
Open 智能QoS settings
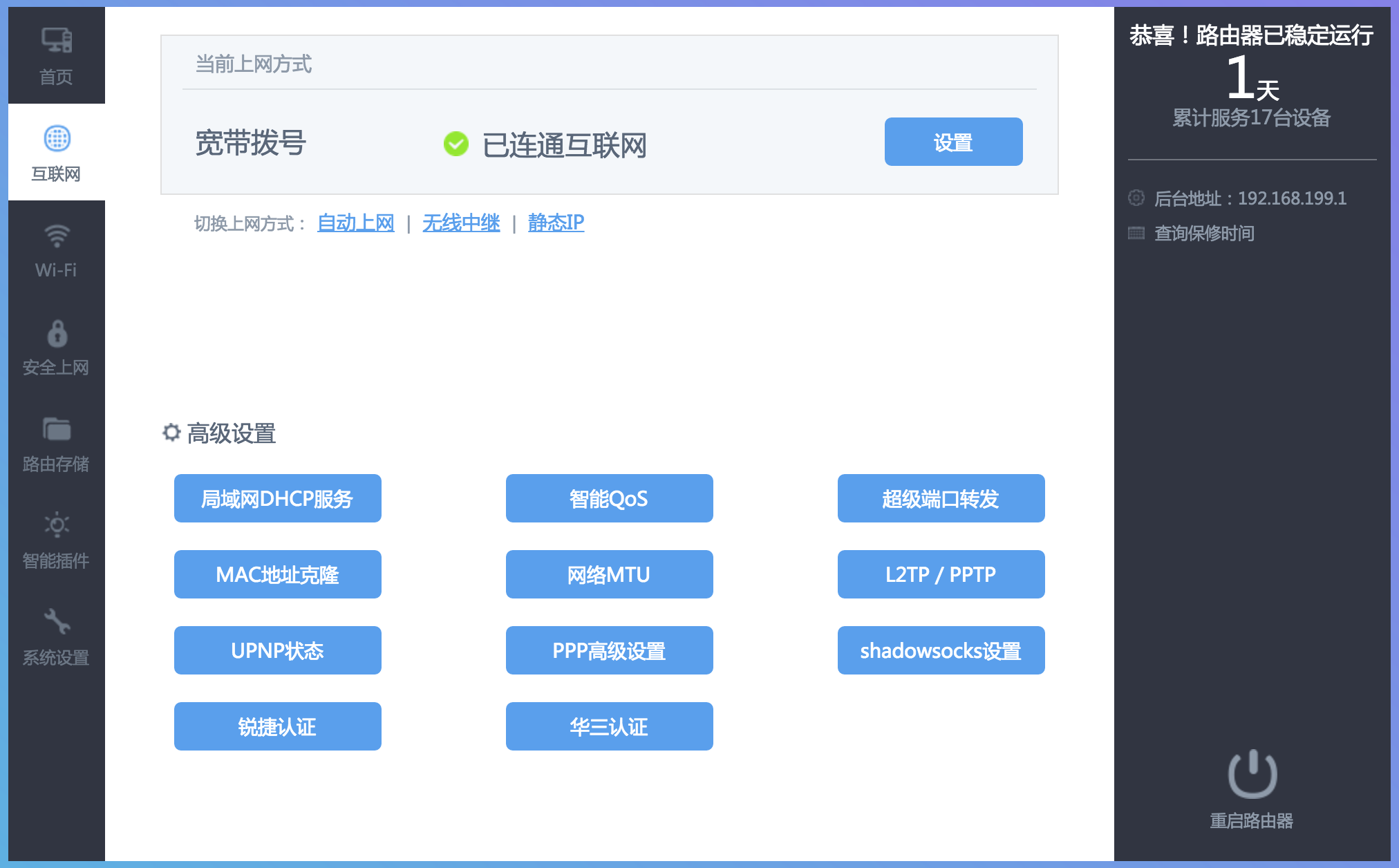click(x=609, y=498)
